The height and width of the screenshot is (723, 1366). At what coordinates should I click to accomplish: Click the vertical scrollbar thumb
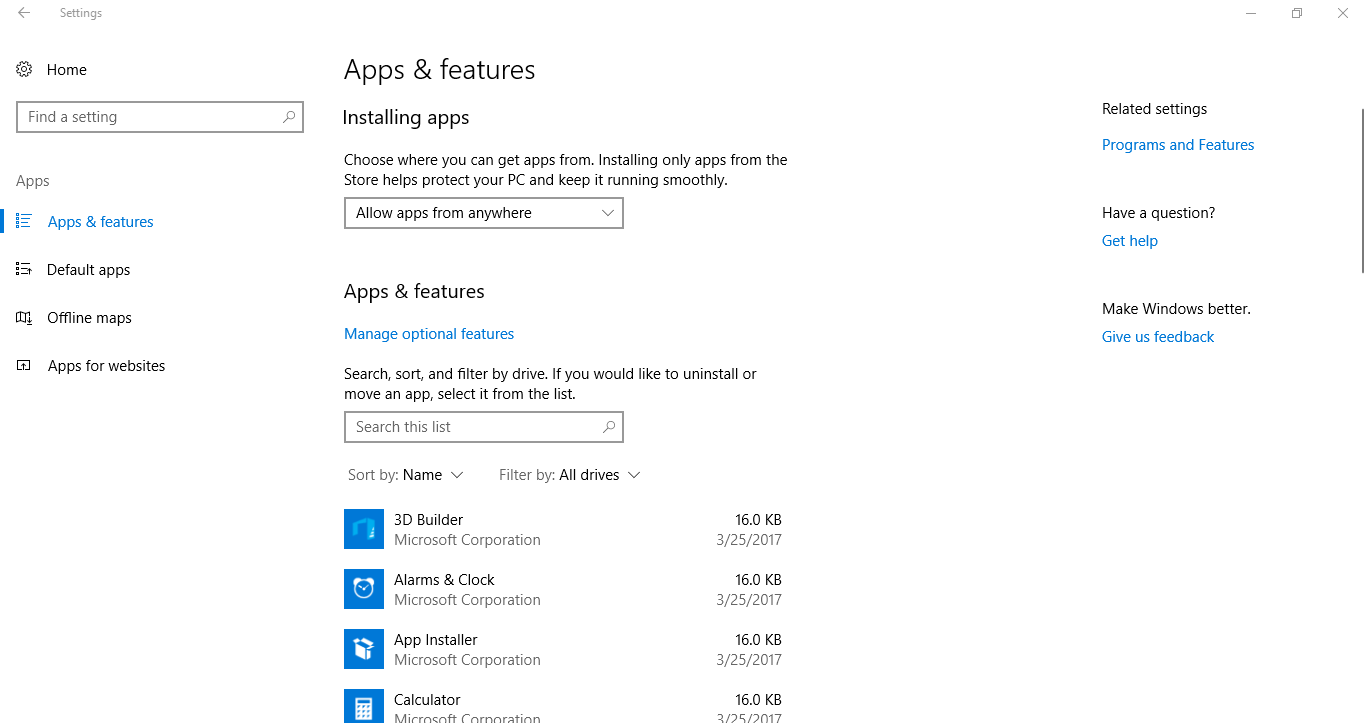[1362, 190]
